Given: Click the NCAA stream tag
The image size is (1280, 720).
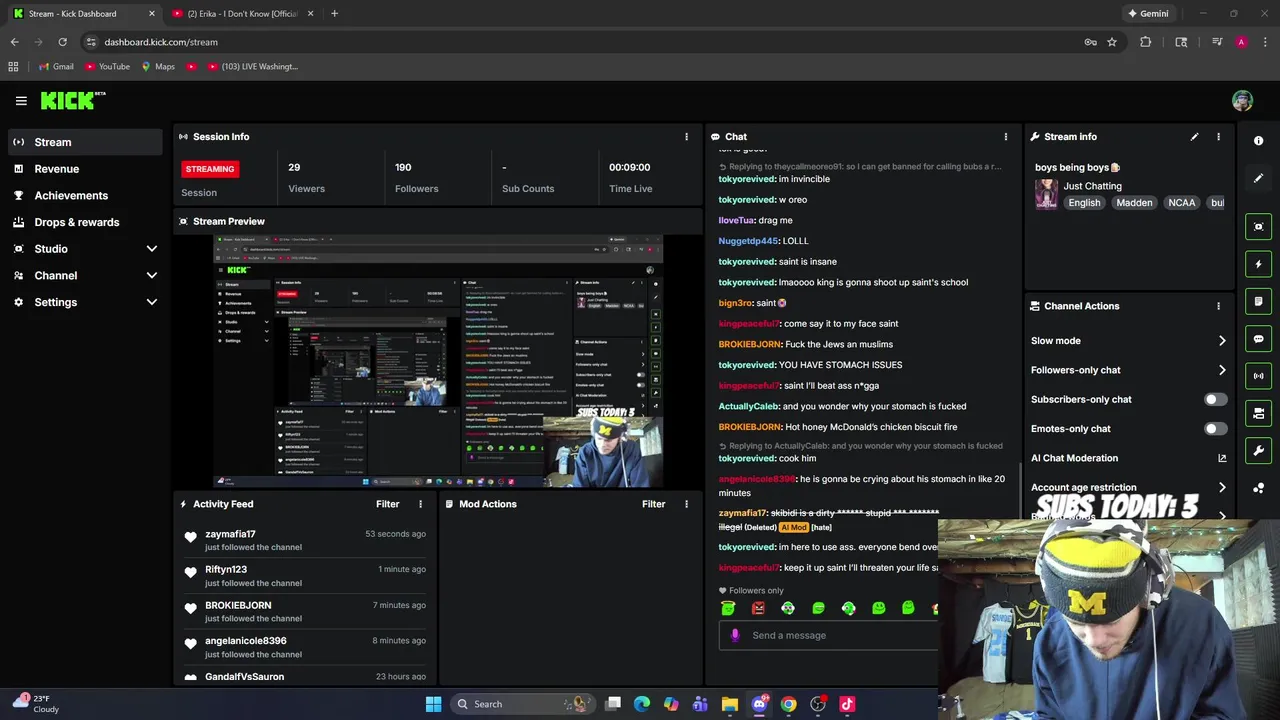Looking at the screenshot, I should click(x=1181, y=203).
